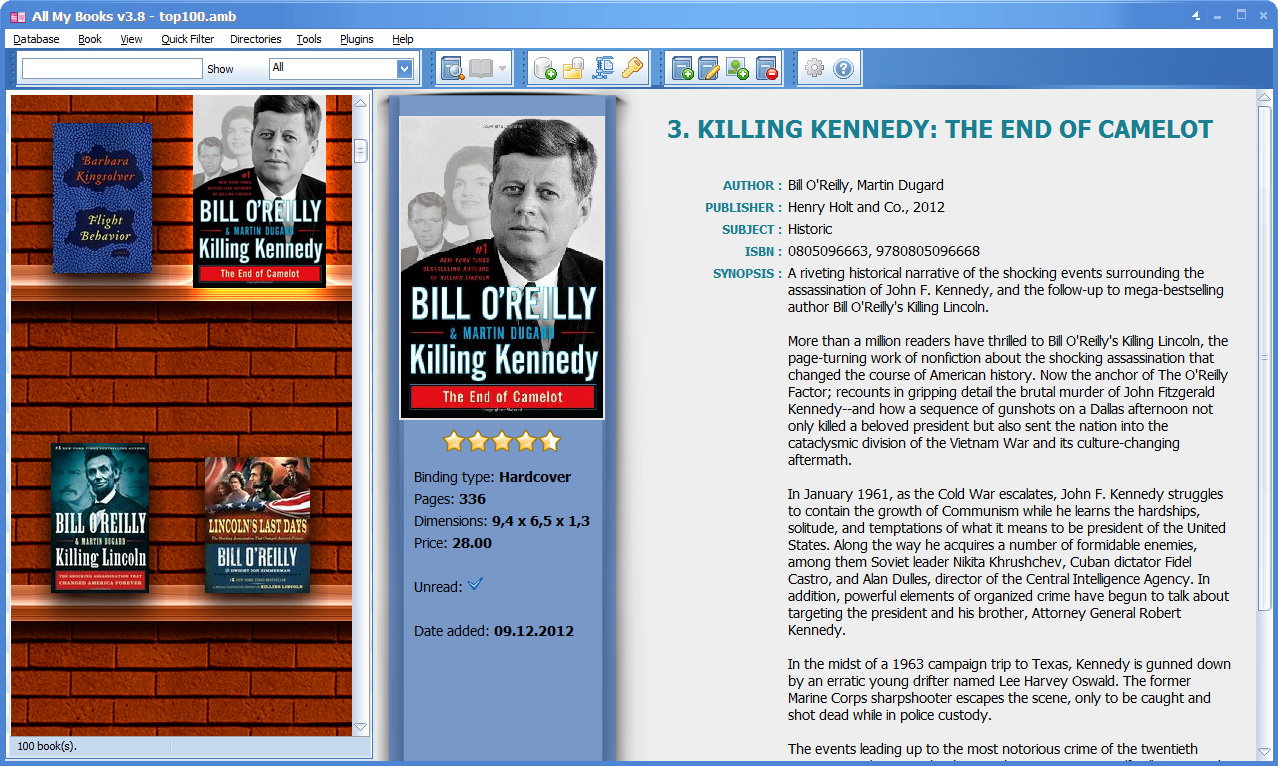1278x766 pixels.
Task: Click details pane scrollbar down arrow
Action: click(1264, 751)
